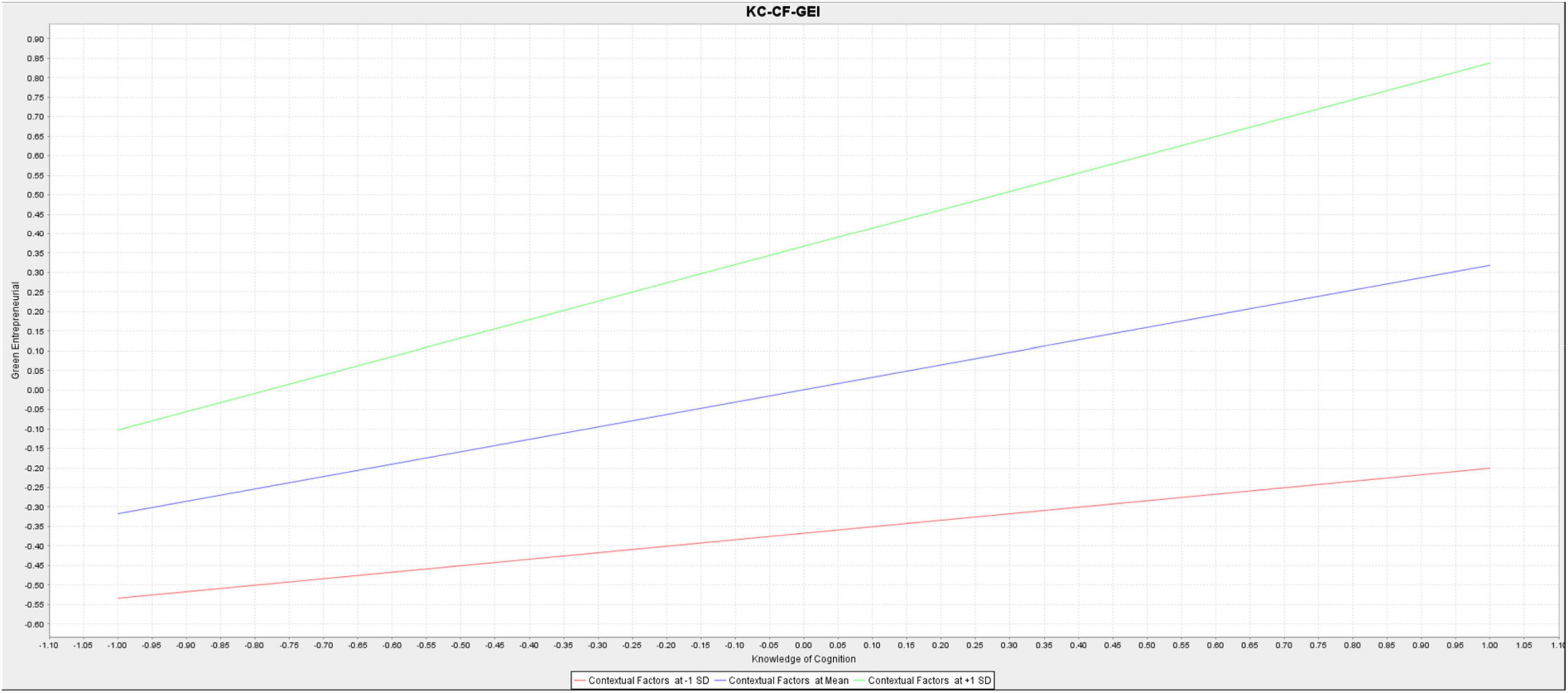Click the red -1 SD line in the plot

coord(803,533)
